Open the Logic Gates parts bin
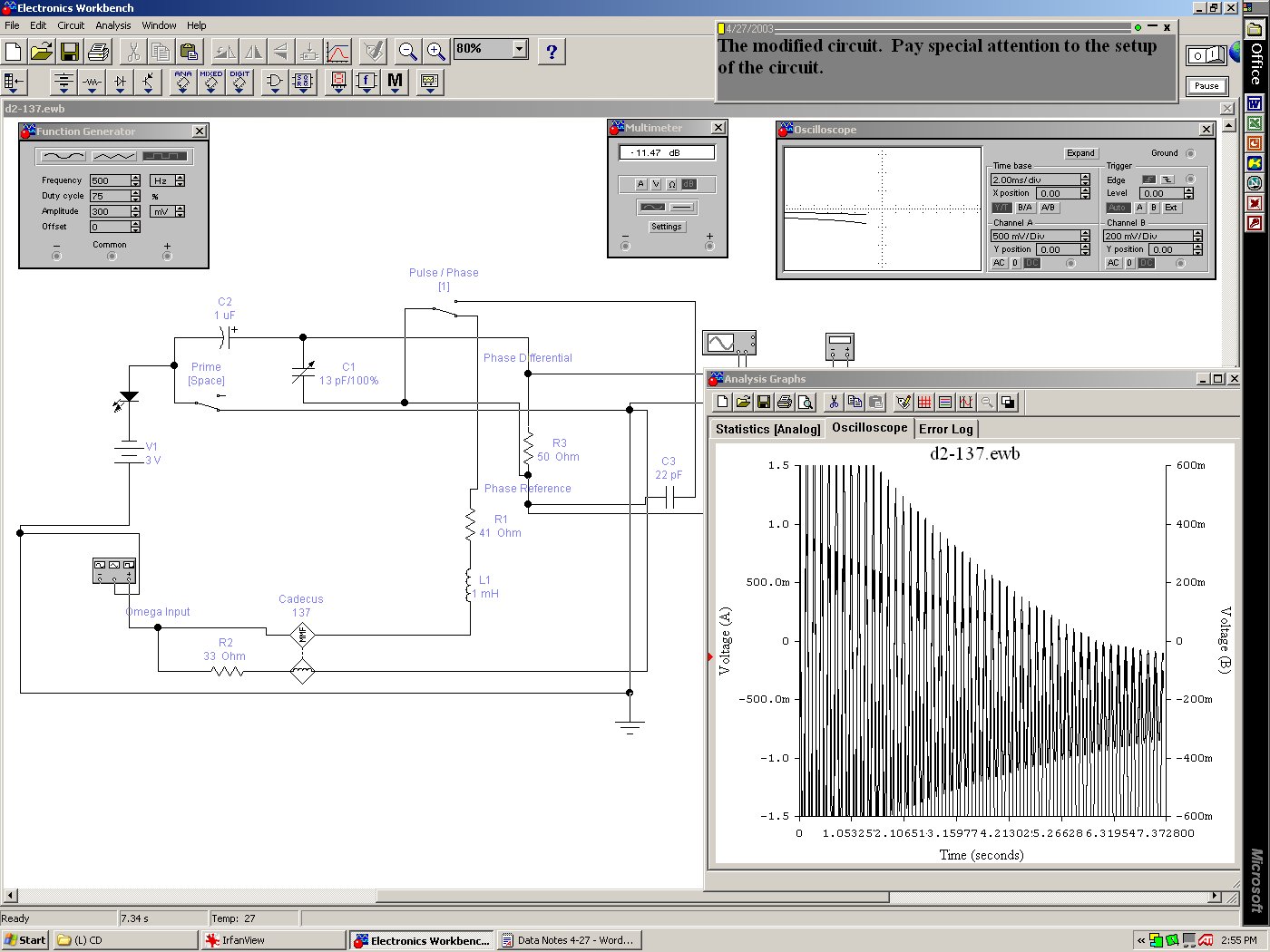Screen dimensions: 1270x952 click(274, 83)
